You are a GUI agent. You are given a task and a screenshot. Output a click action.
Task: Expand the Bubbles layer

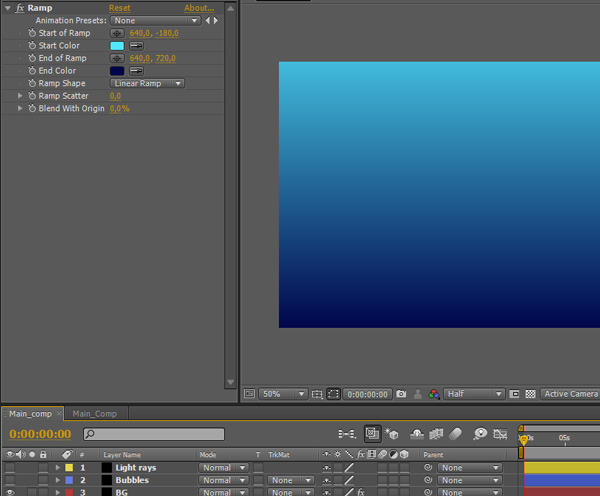pos(57,480)
